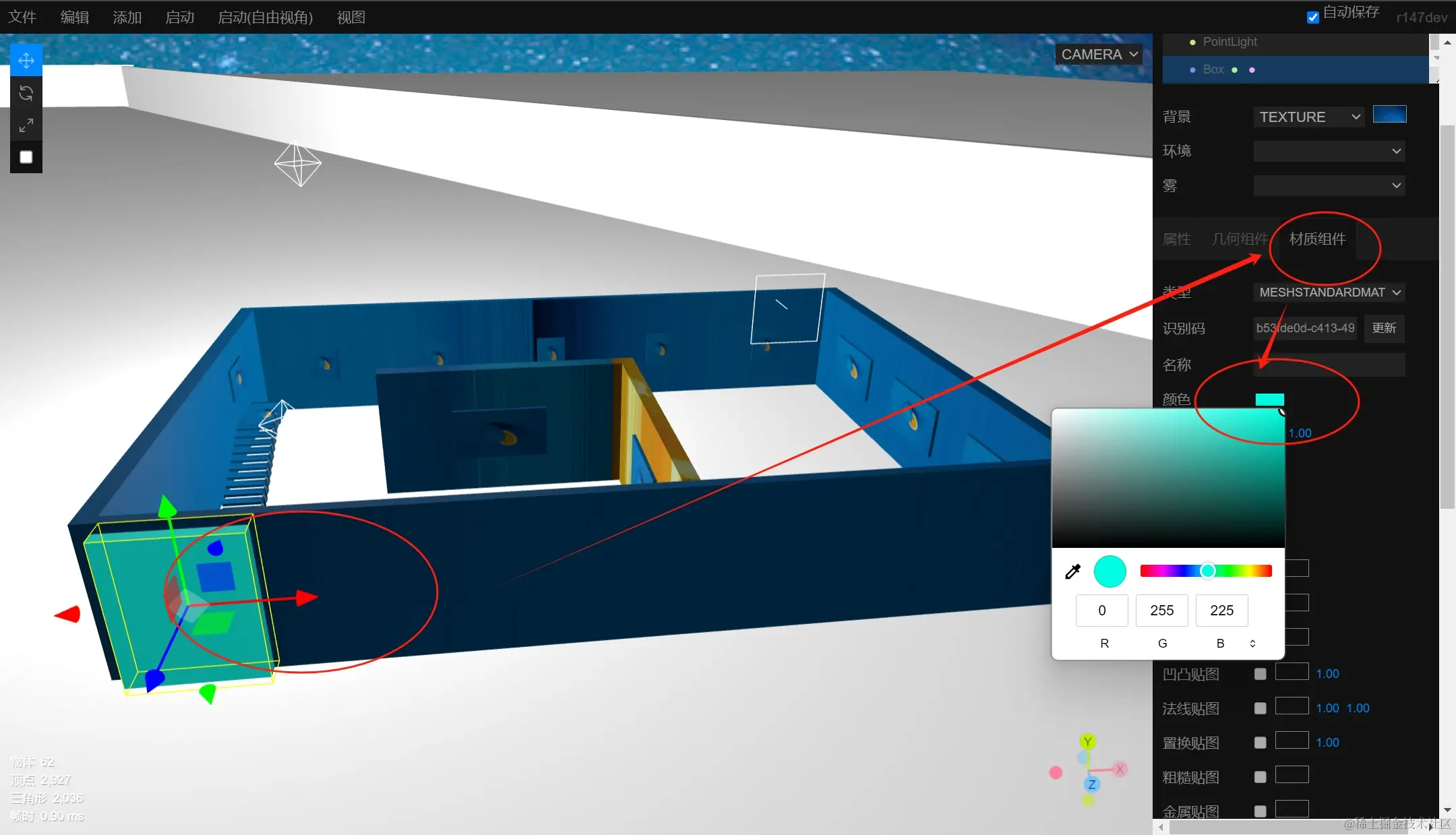1456x835 pixels.
Task: Click the hue slider in color picker
Action: [1205, 571]
